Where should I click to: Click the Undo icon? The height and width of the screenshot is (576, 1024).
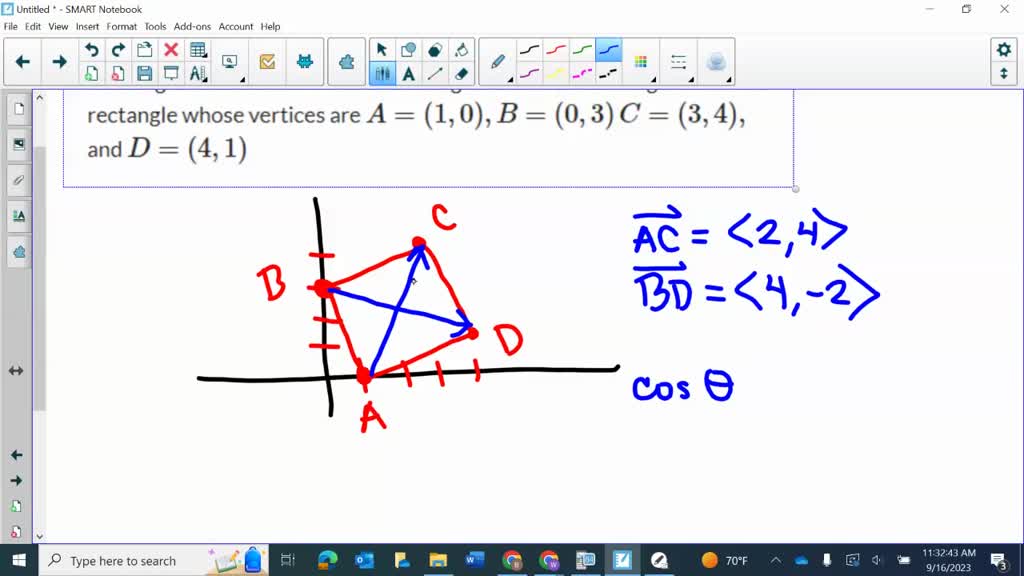(90, 48)
